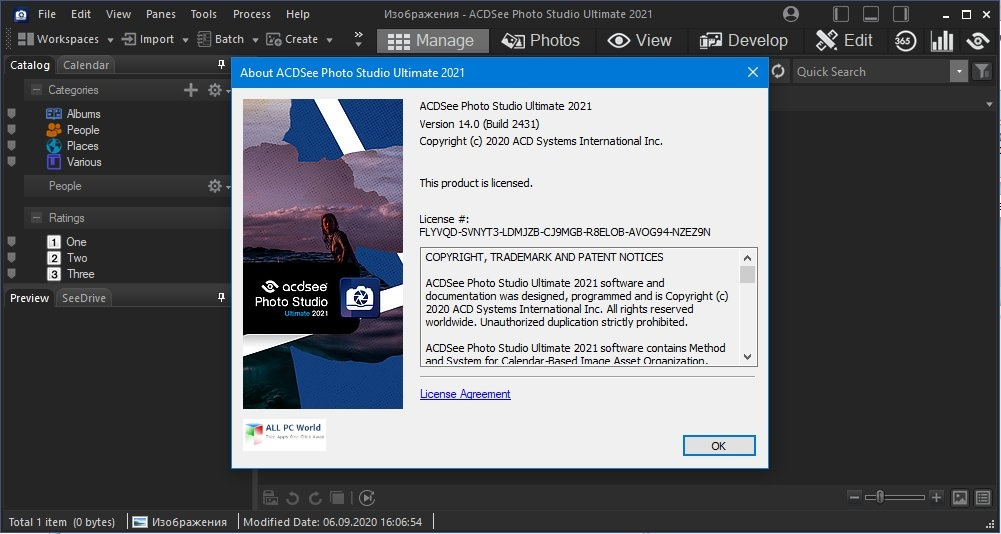Viewport: 1001px width, 534px height.
Task: Click the slideshow play icon in bottom toolbar
Action: [x=367, y=497]
